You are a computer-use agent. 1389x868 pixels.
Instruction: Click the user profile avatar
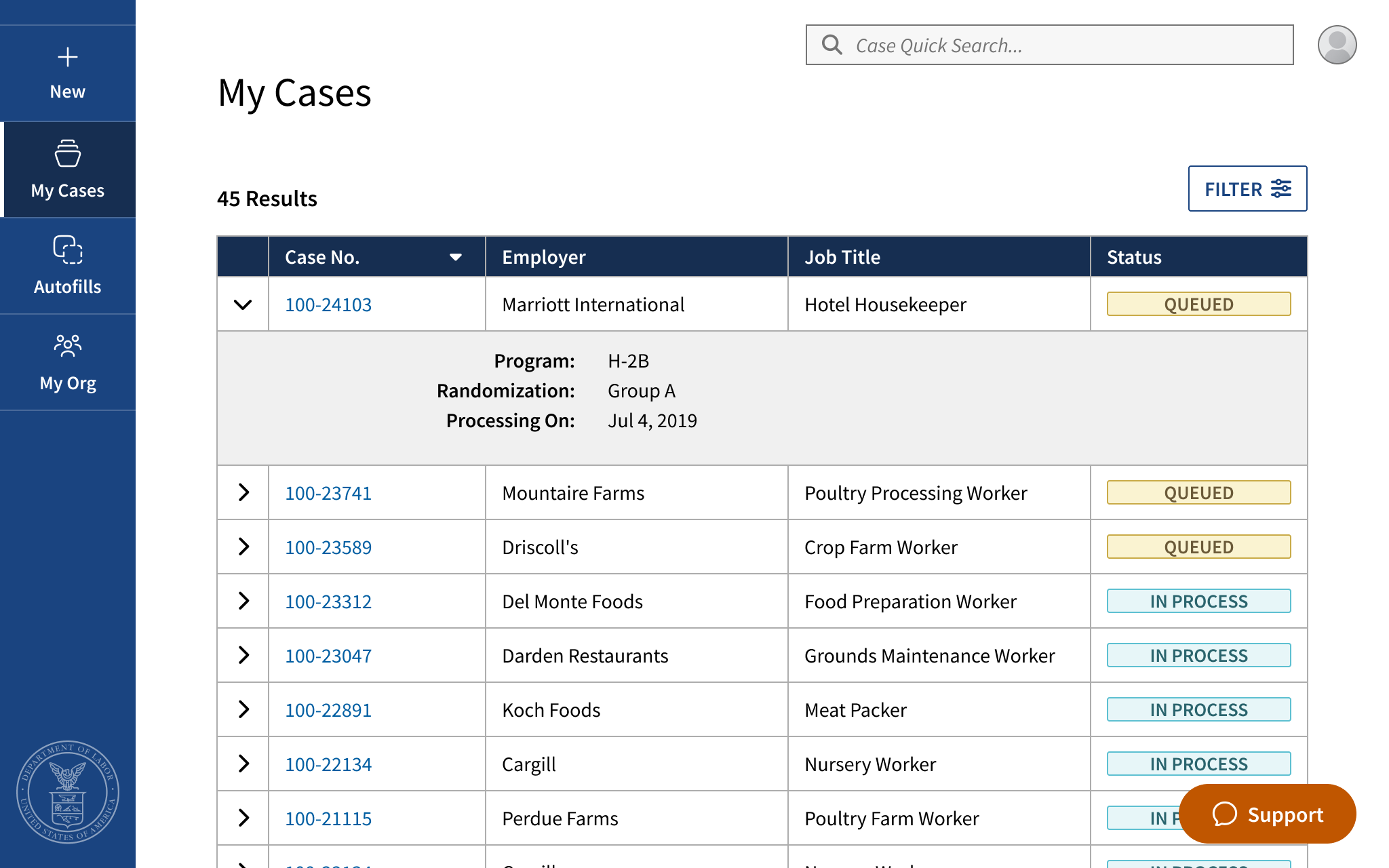coord(1337,45)
